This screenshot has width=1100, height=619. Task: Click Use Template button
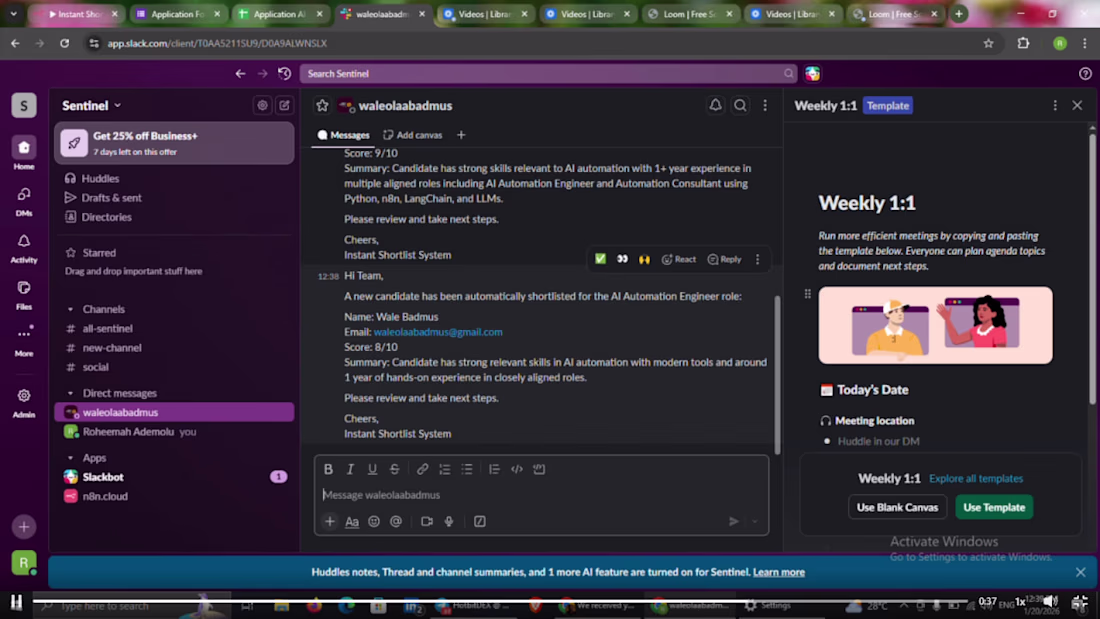tap(993, 507)
